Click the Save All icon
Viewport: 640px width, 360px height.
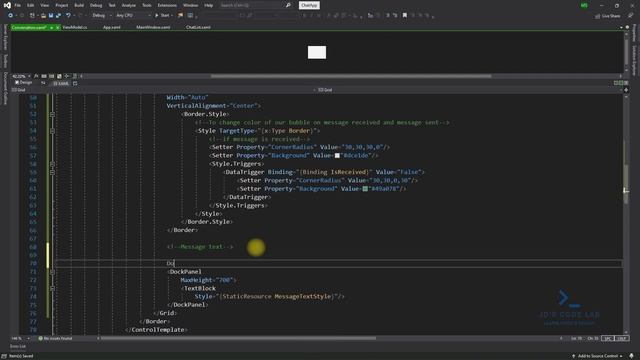click(x=58, y=16)
